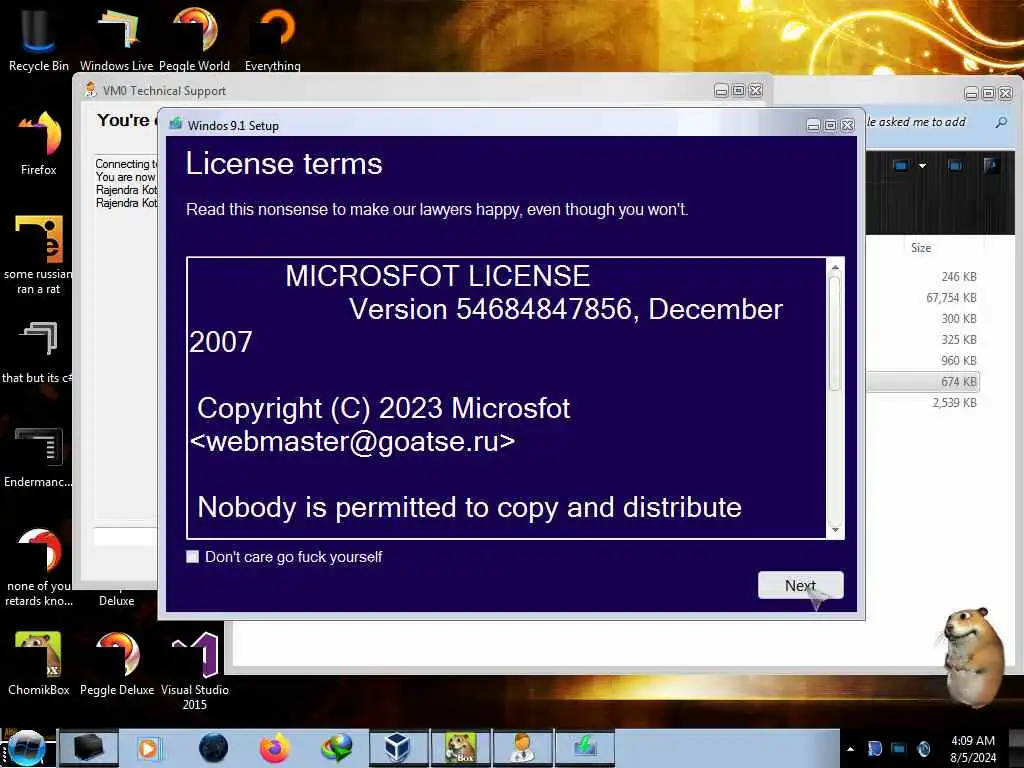Open the ChomikBox desktop icon
Viewport: 1024px width, 768px height.
click(x=39, y=664)
